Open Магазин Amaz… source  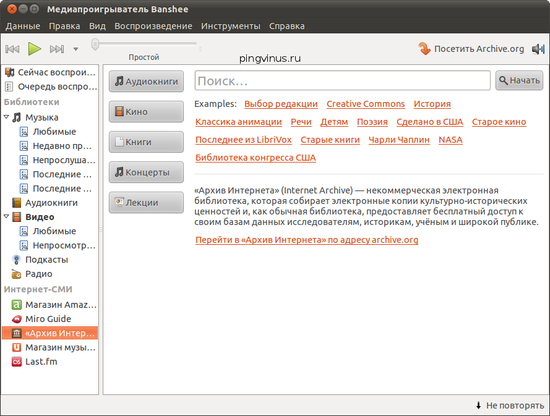tap(60, 304)
